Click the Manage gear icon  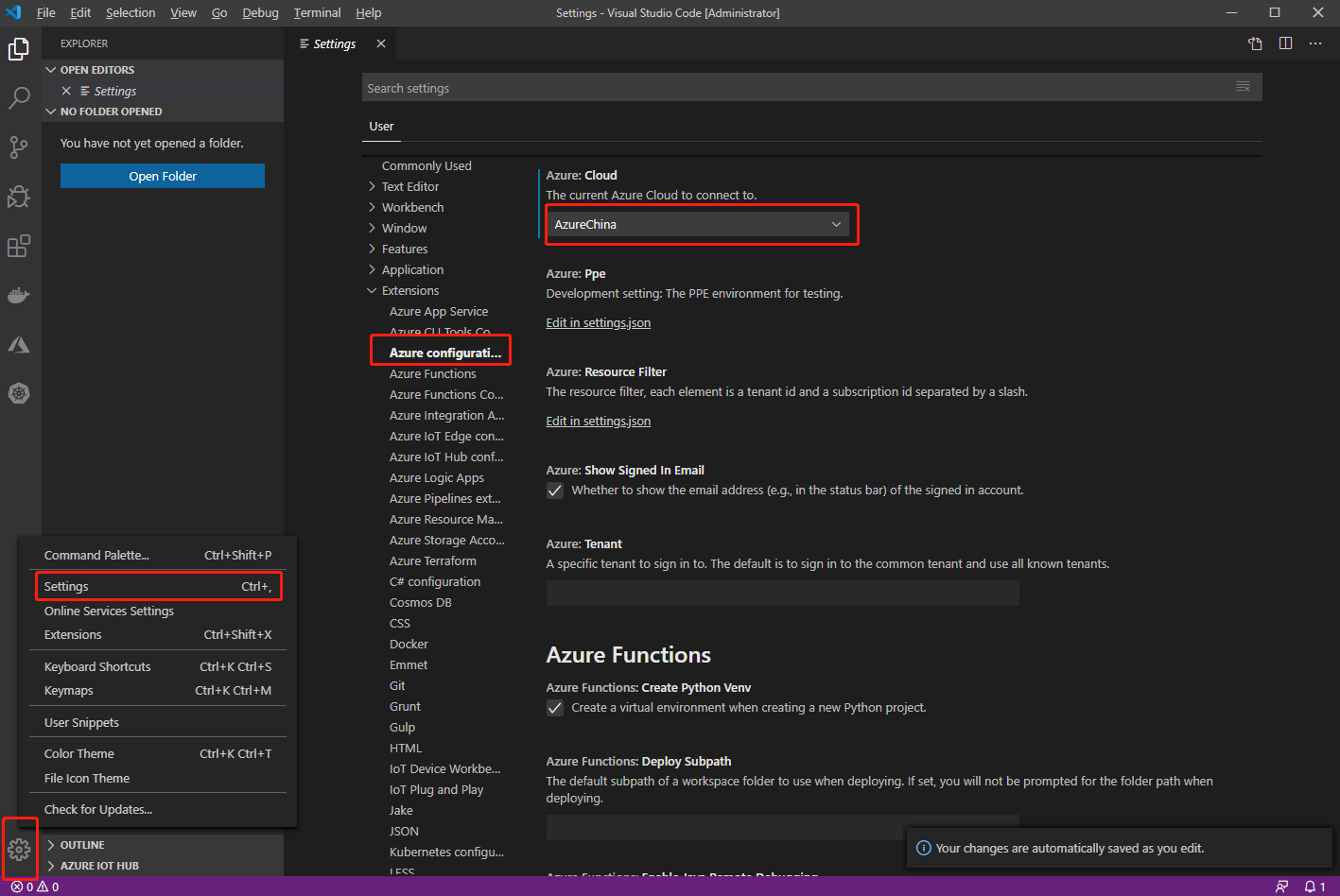[19, 849]
